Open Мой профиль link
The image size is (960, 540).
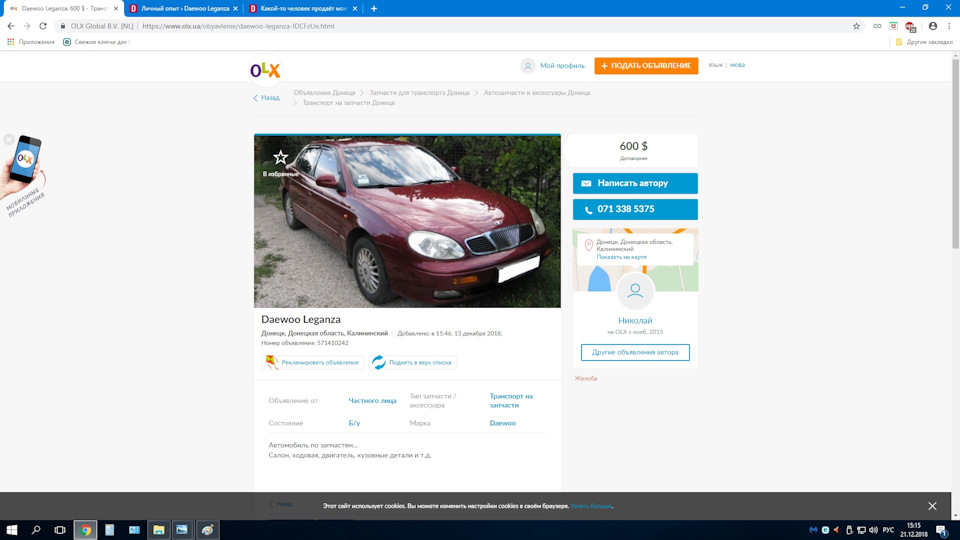point(562,66)
